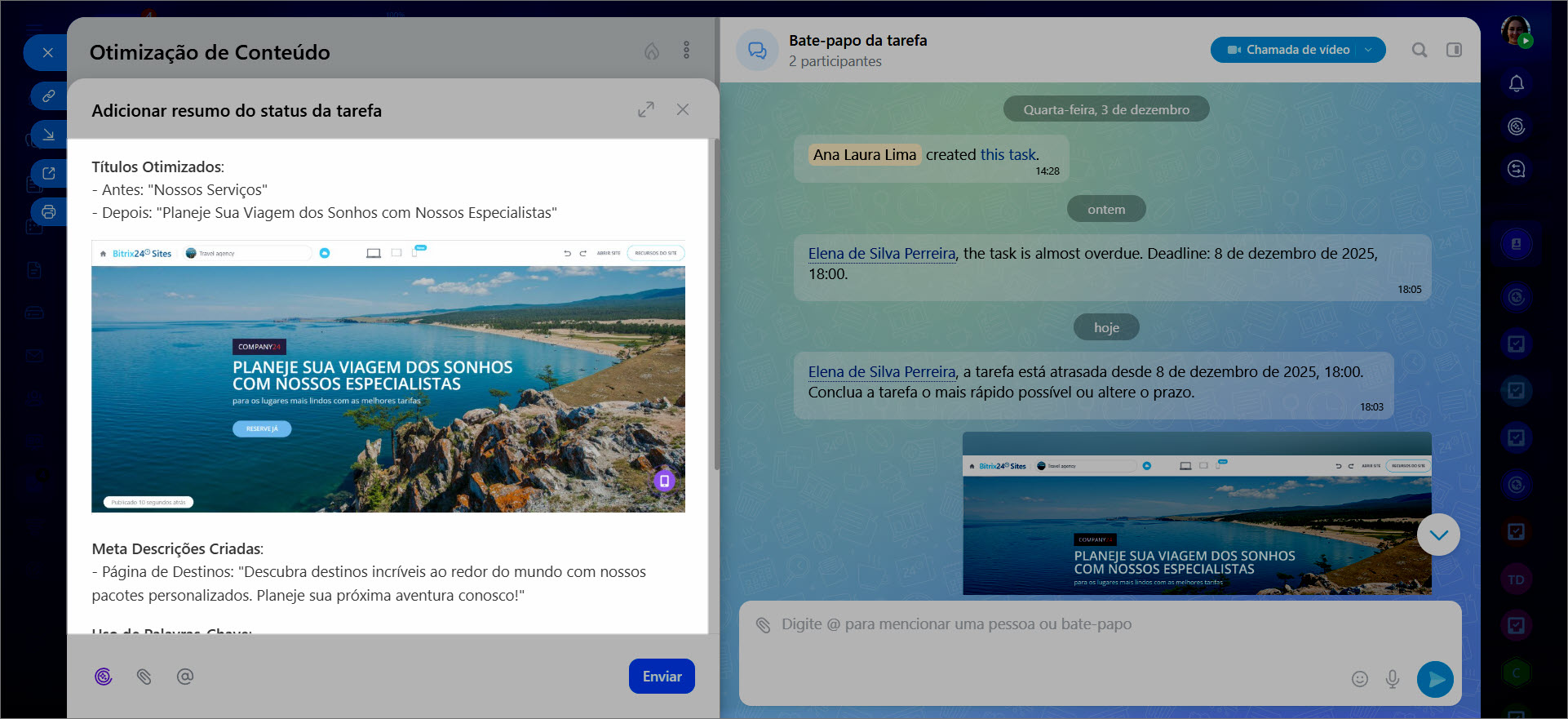Record a voice message with microphone icon
Viewport: 1568px width, 719px height.
(x=1393, y=679)
